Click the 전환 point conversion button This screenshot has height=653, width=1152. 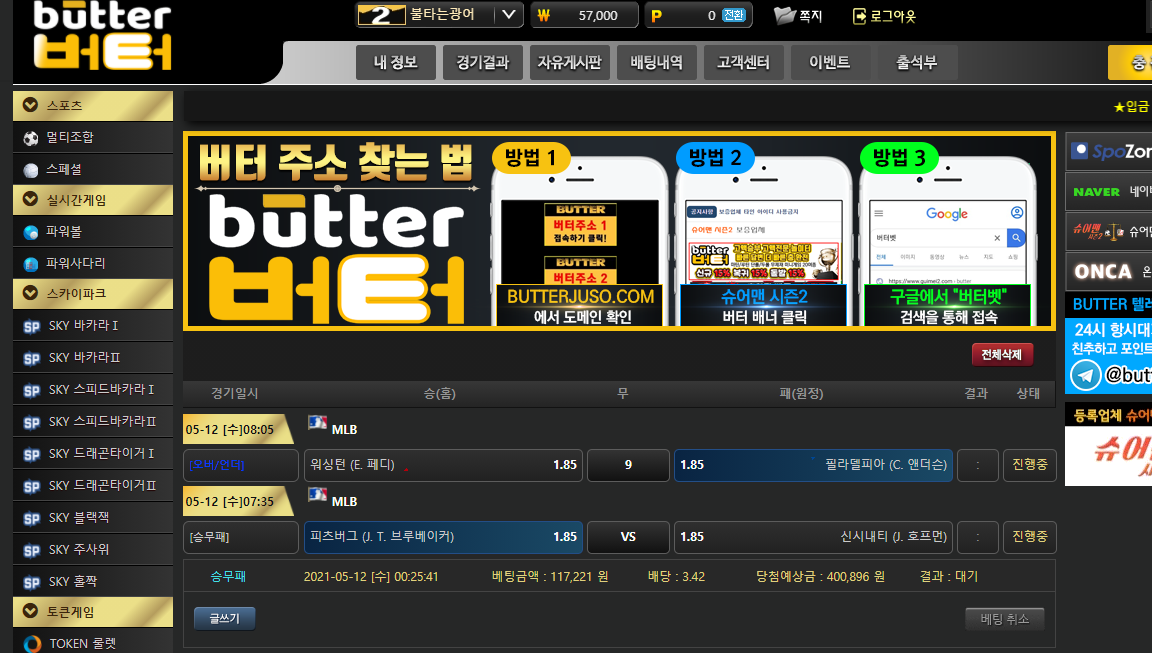coord(734,15)
